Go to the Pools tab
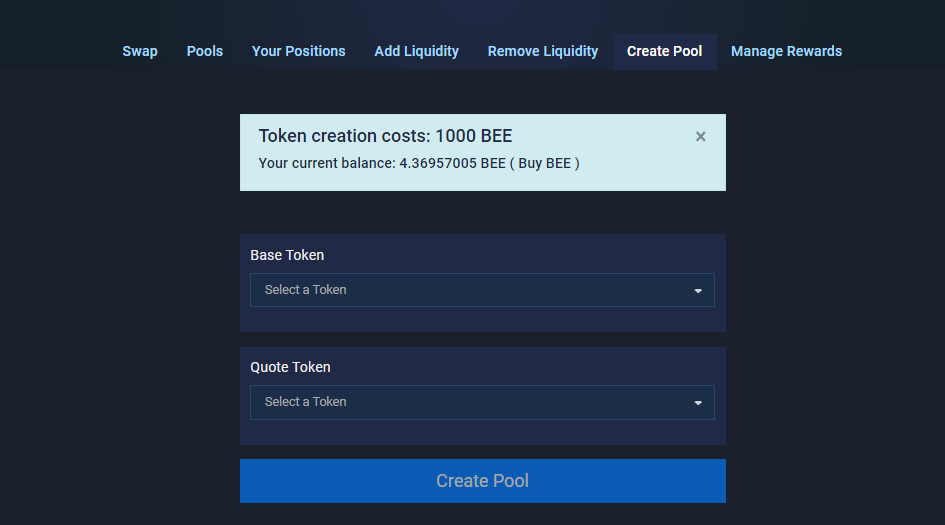Screen dimensions: 945x525 [205, 51]
